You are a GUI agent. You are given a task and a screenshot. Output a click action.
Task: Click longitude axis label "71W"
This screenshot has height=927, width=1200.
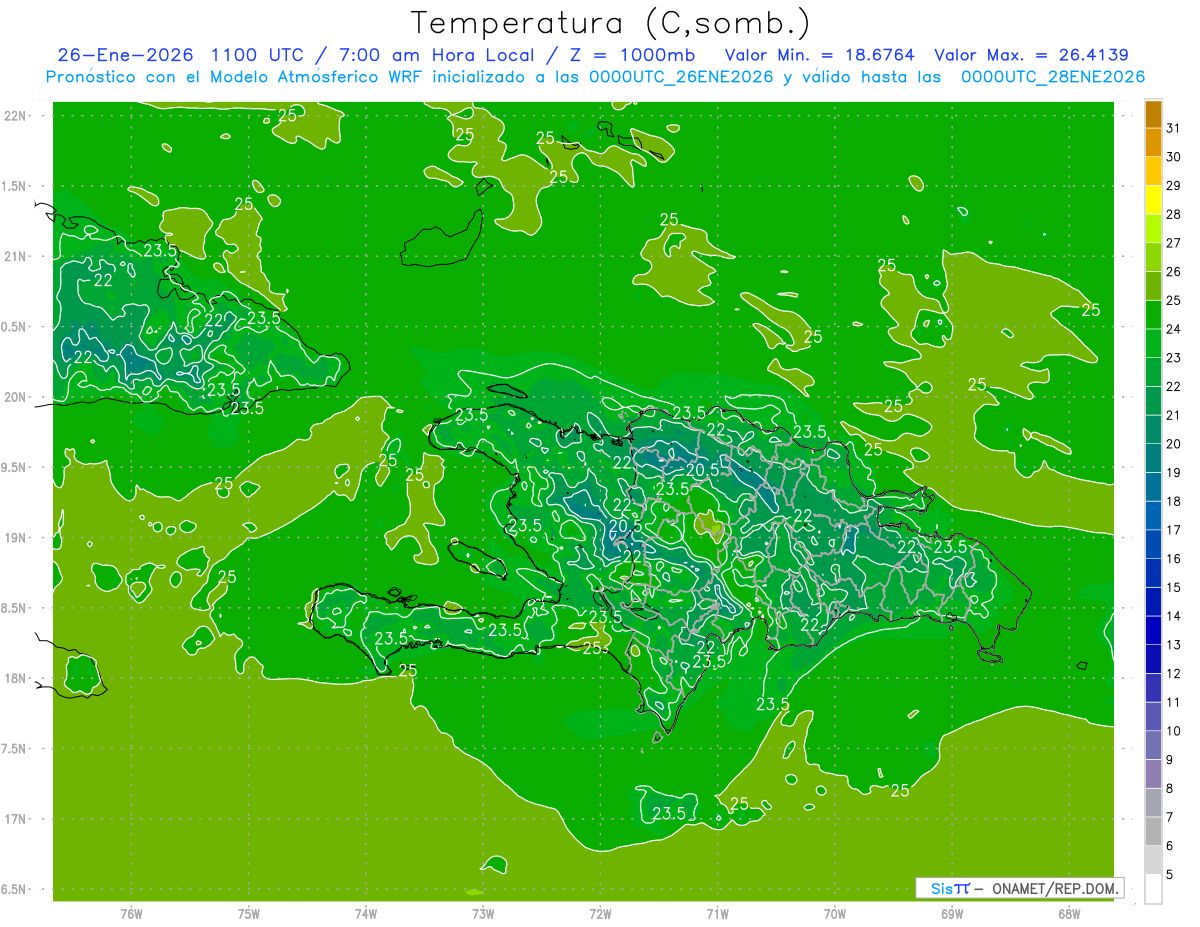(718, 913)
